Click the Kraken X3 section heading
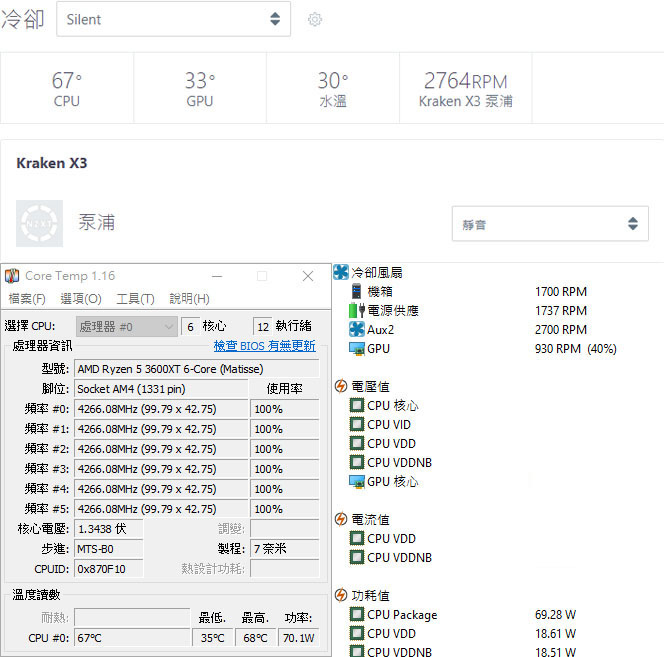664x657 pixels. 52,163
